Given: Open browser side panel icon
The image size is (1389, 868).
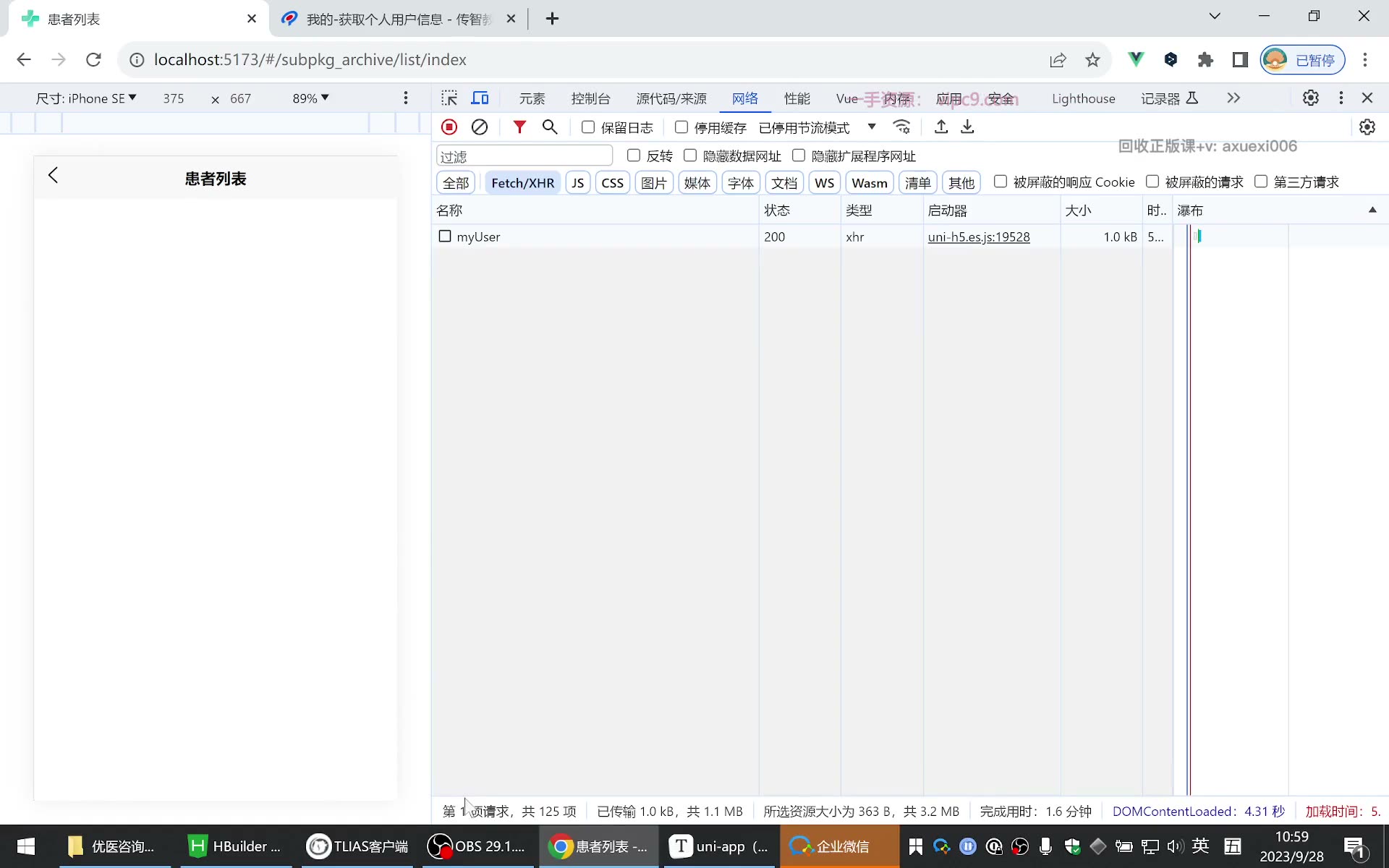Looking at the screenshot, I should [x=1240, y=59].
